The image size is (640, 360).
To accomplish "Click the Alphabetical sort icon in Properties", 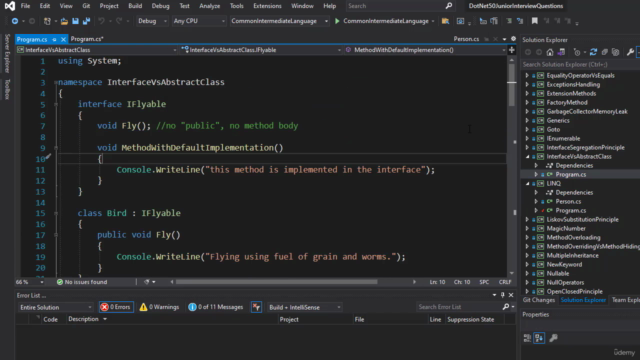I will 539,338.
